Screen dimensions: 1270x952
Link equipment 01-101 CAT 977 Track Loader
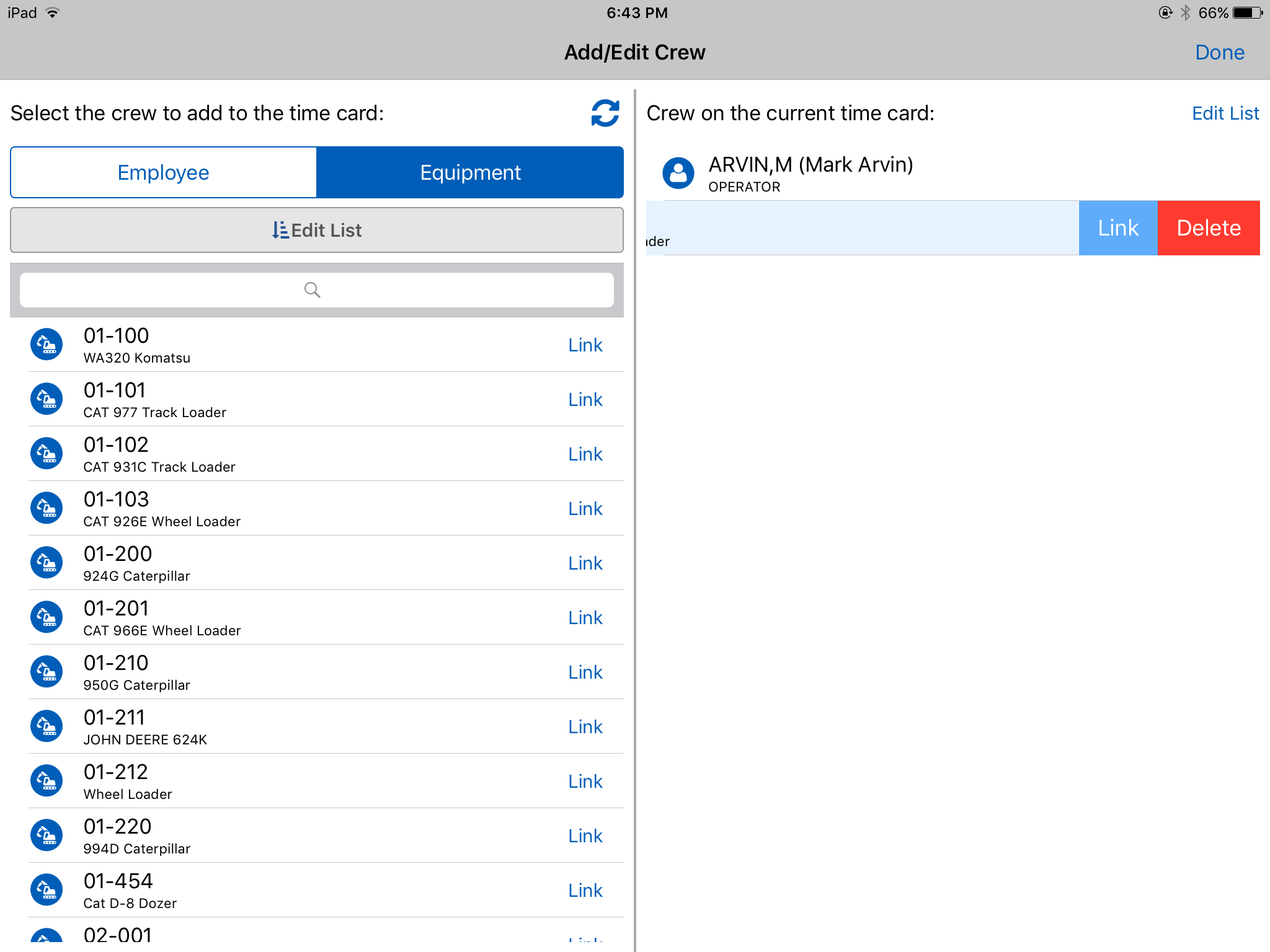tap(585, 399)
